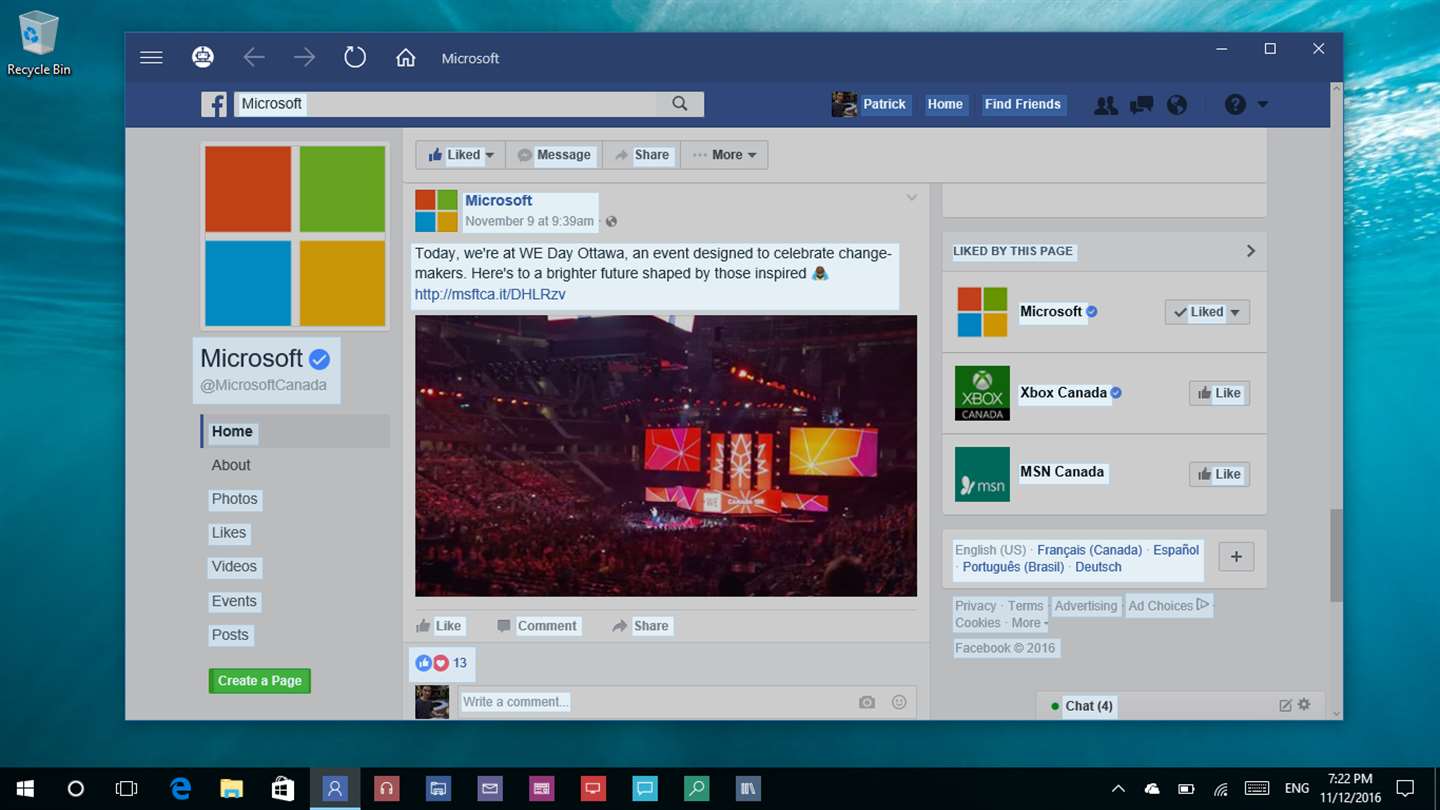1440x810 pixels.
Task: Click Find Friends in the header
Action: 1022,104
